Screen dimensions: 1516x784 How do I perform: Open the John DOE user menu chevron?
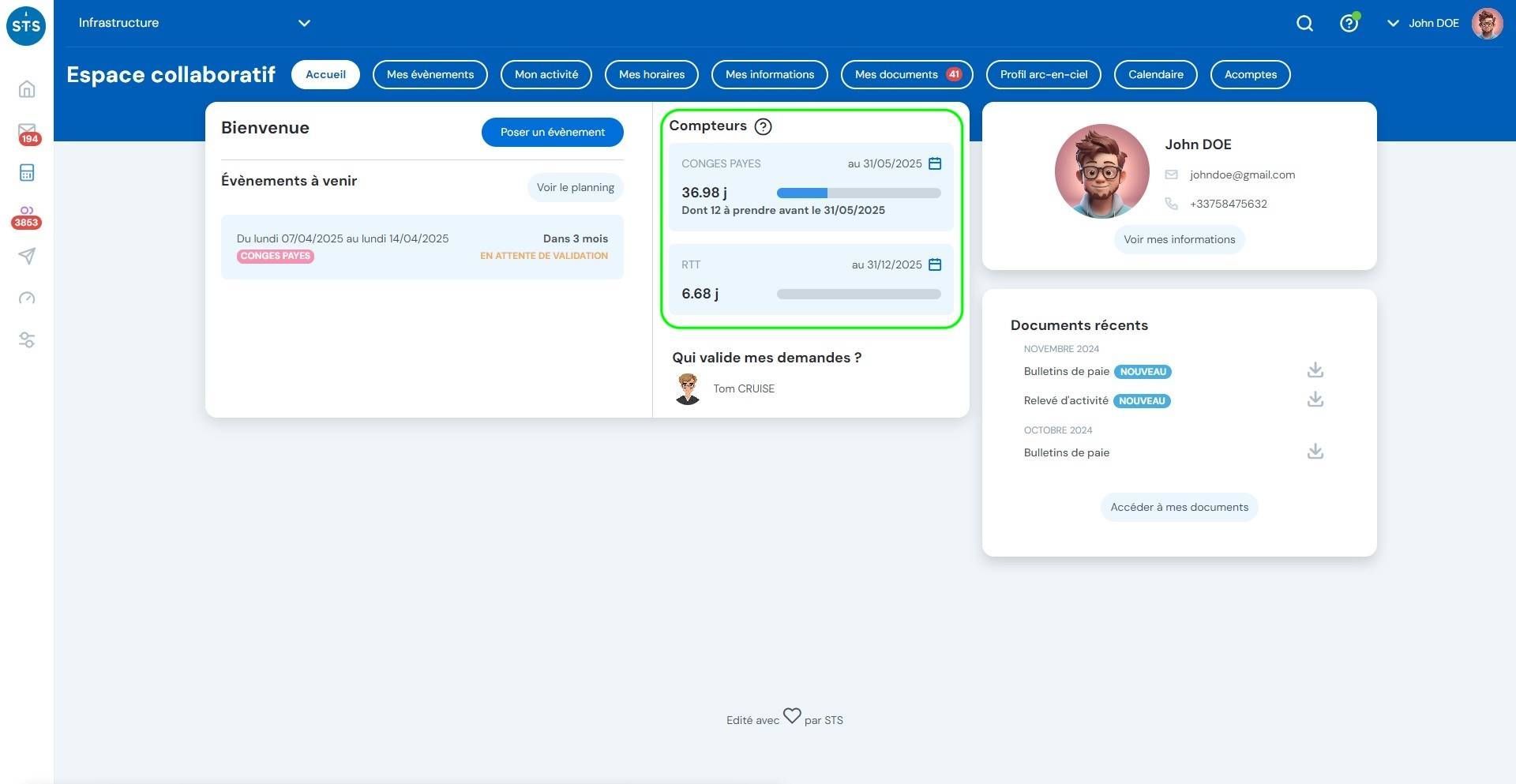1393,24
